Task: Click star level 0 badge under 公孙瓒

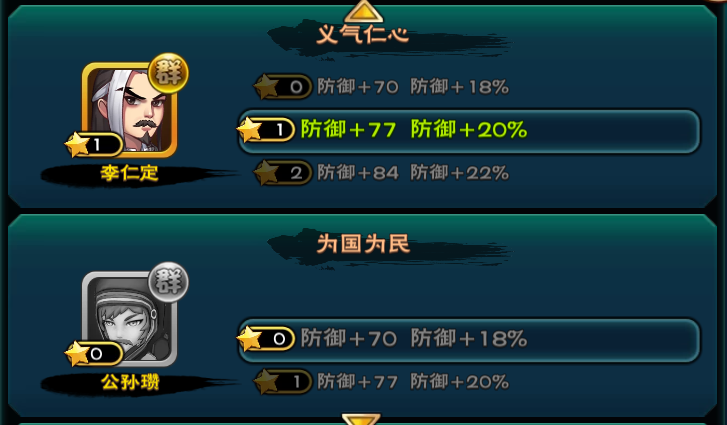Action: [x=94, y=354]
